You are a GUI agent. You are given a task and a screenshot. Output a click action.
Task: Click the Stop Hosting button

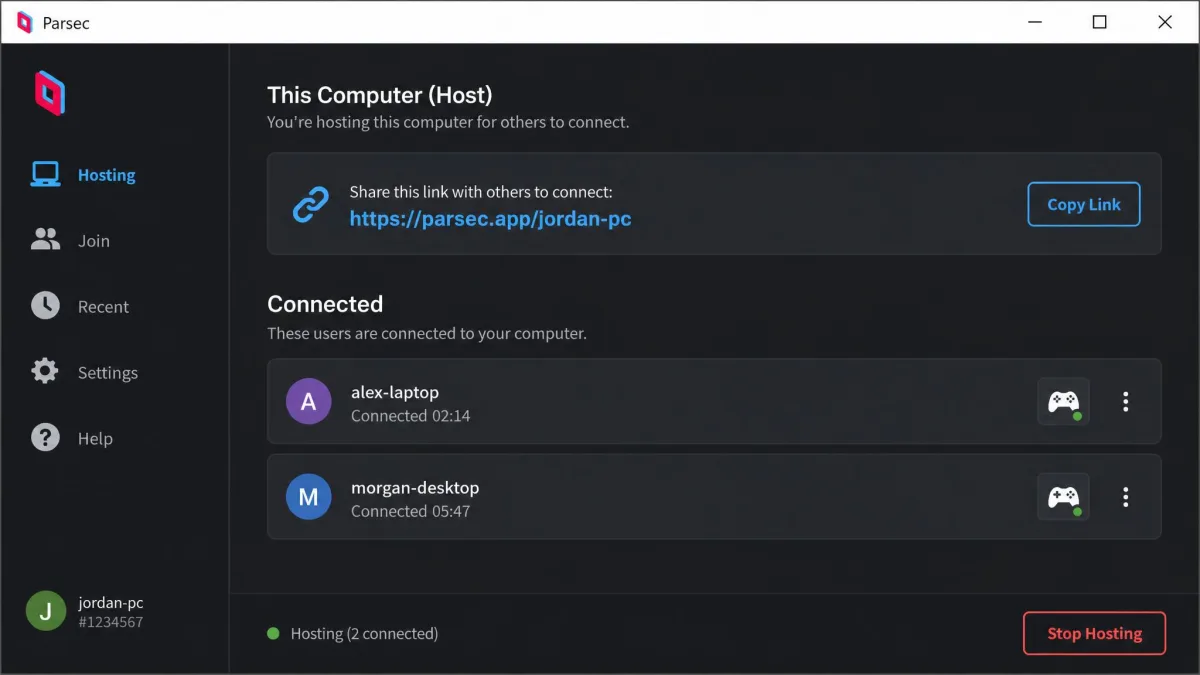click(x=1094, y=633)
